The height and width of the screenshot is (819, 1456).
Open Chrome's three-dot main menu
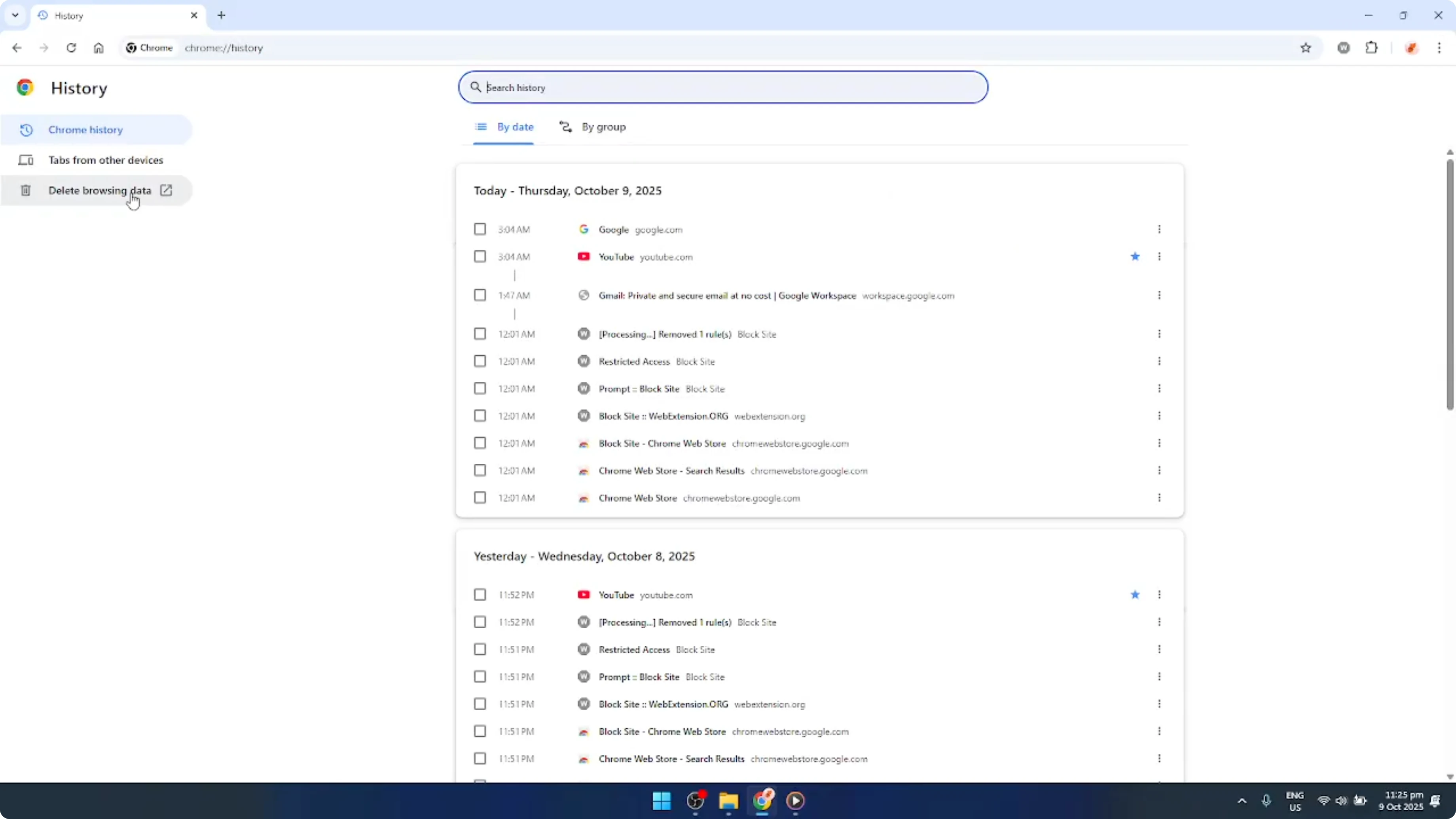(x=1439, y=48)
